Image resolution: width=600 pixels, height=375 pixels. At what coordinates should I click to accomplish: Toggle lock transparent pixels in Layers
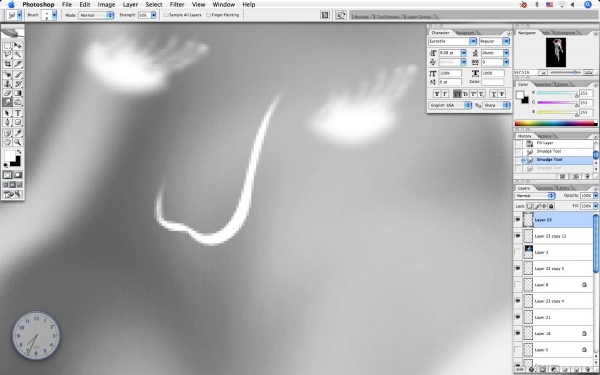(530, 206)
